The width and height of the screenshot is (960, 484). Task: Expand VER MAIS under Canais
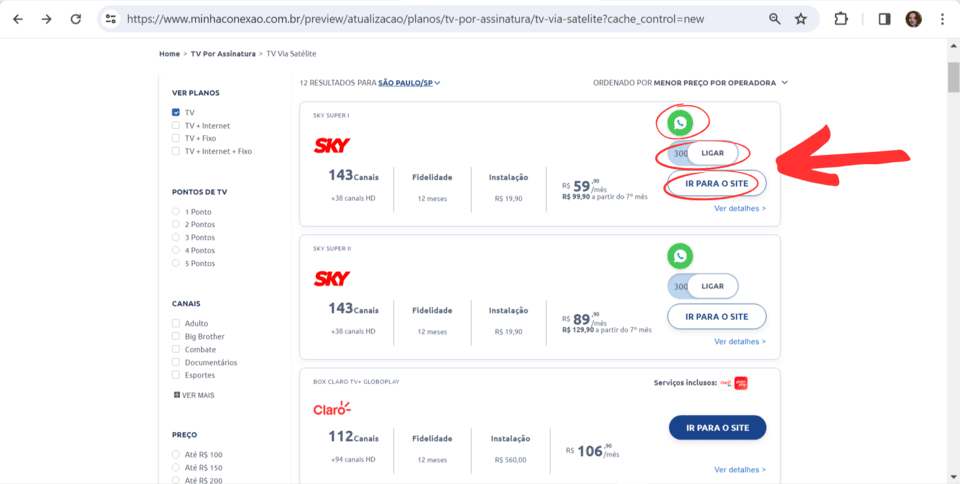[194, 395]
